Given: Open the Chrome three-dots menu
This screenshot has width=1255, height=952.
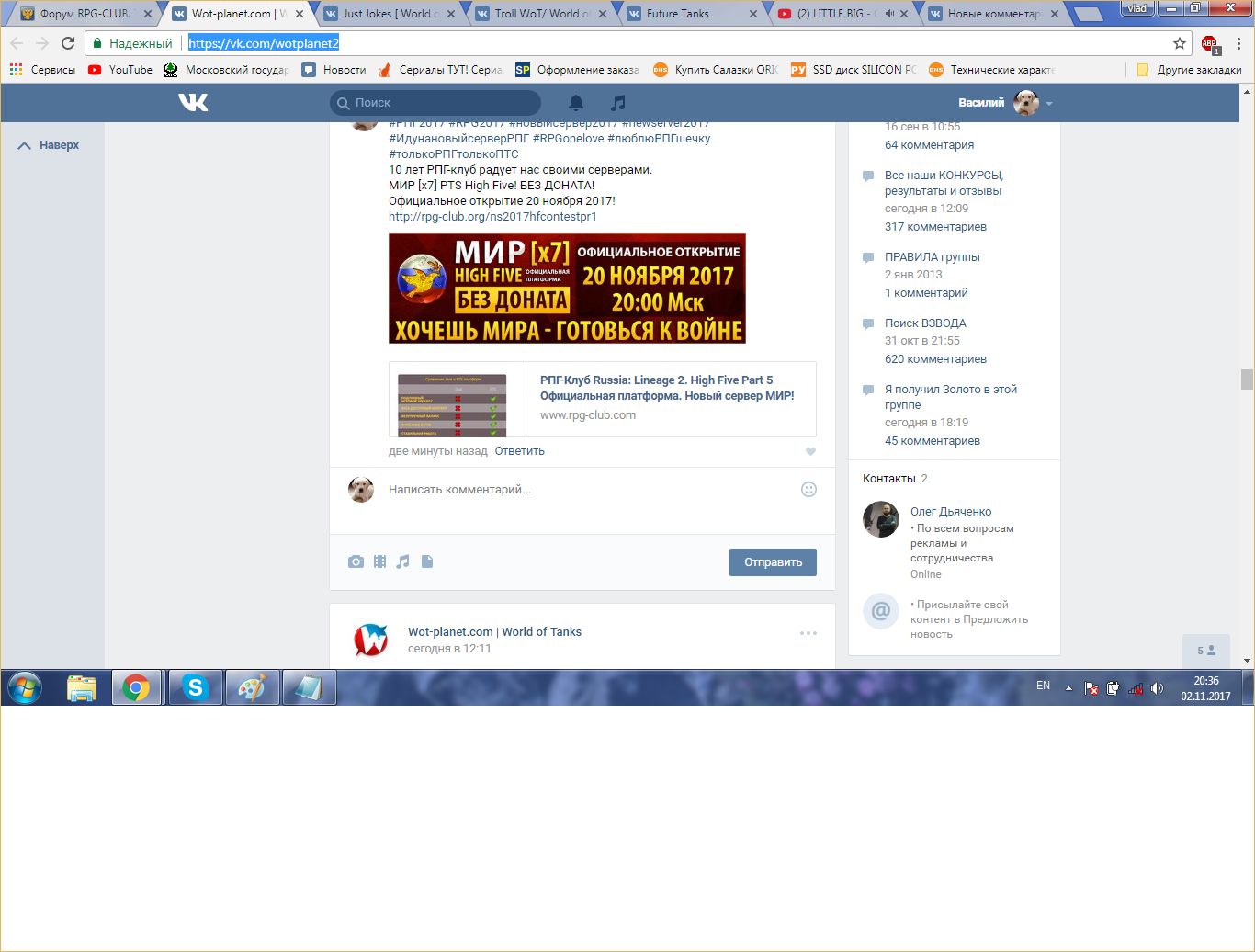Looking at the screenshot, I should click(x=1238, y=43).
